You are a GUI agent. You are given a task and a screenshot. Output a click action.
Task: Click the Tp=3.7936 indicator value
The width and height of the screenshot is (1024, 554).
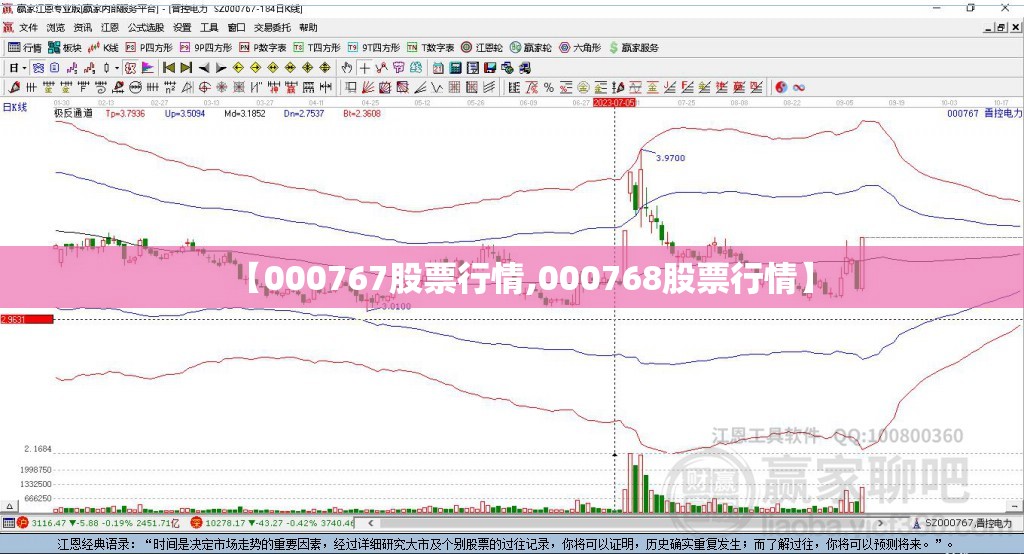tap(125, 114)
